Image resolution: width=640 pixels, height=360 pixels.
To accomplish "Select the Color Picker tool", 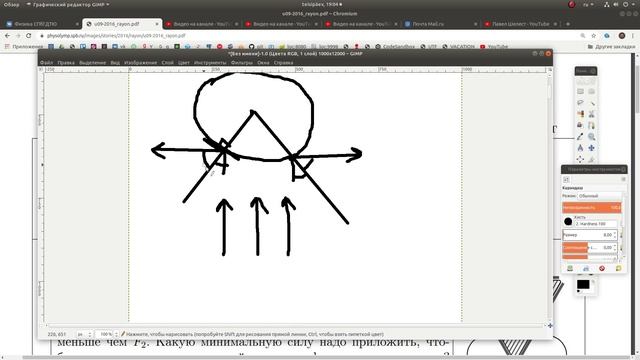I will 580,137.
